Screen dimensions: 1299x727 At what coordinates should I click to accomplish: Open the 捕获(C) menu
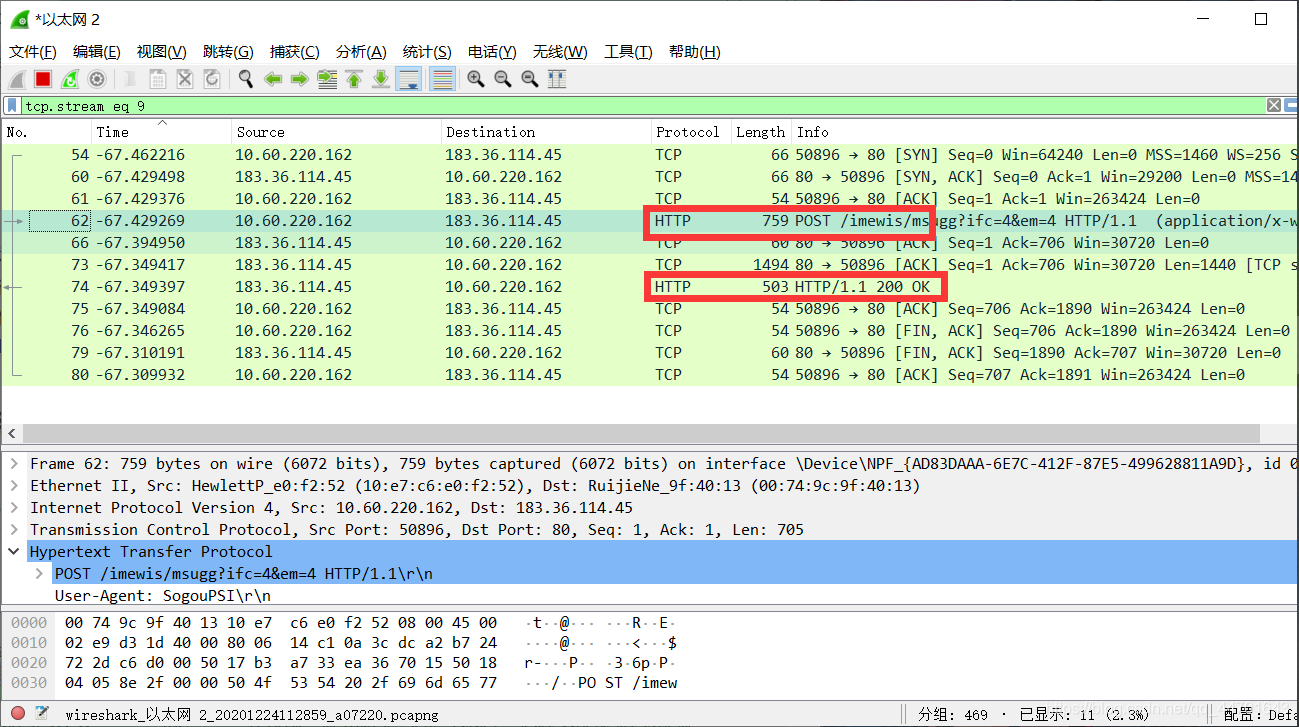pyautogui.click(x=295, y=52)
